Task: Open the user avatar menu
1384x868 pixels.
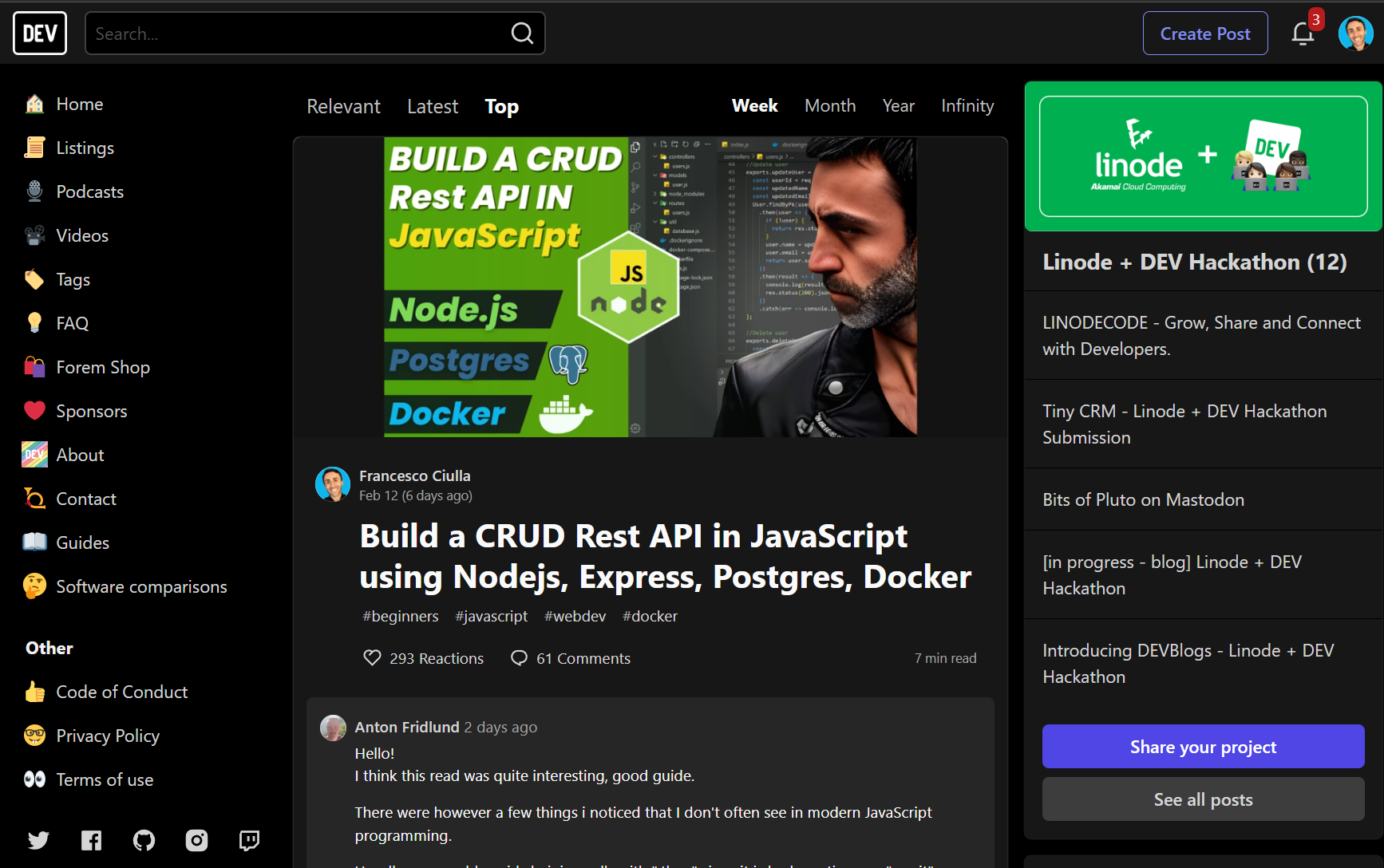Action: [1355, 34]
